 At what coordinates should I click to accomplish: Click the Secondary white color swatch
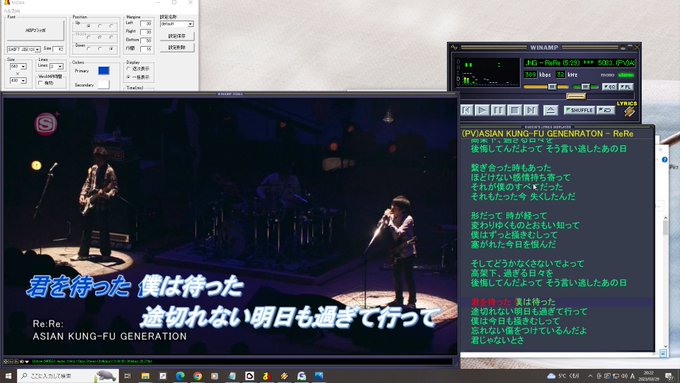[x=104, y=85]
